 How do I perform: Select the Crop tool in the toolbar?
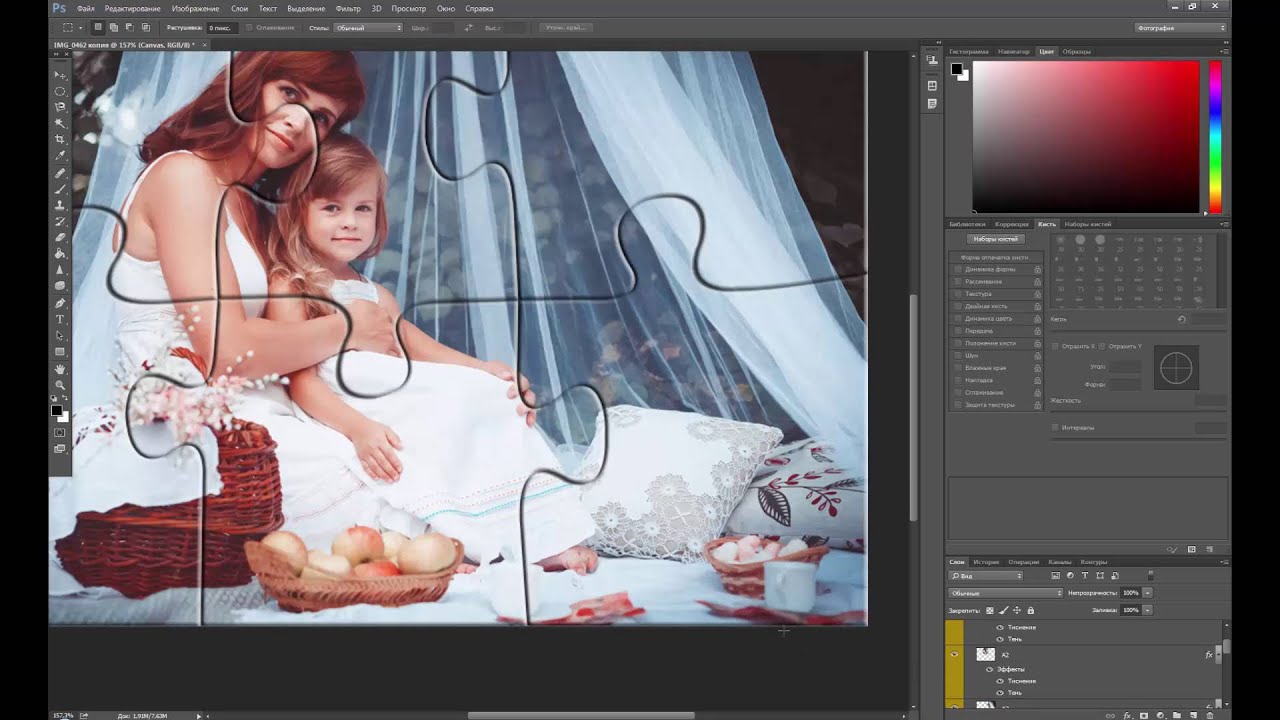click(60, 139)
